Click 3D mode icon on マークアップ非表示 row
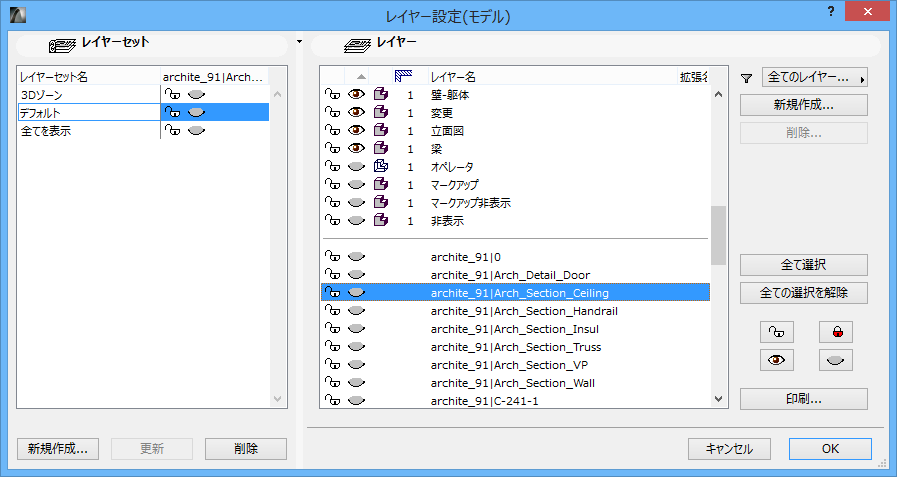Image resolution: width=897 pixels, height=477 pixels. click(381, 202)
